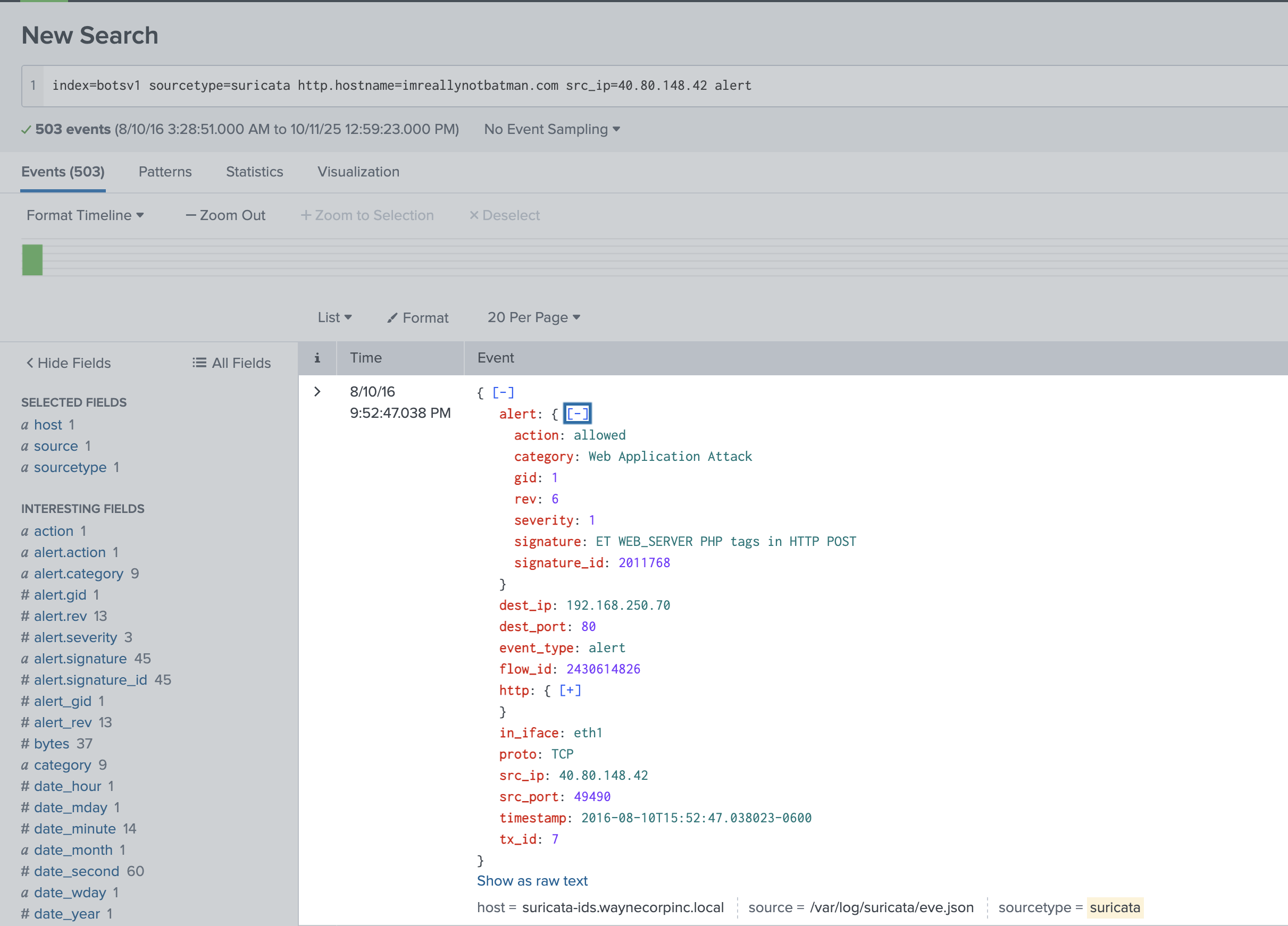This screenshot has width=1288, height=926.
Task: Click the info column header icon
Action: [317, 358]
